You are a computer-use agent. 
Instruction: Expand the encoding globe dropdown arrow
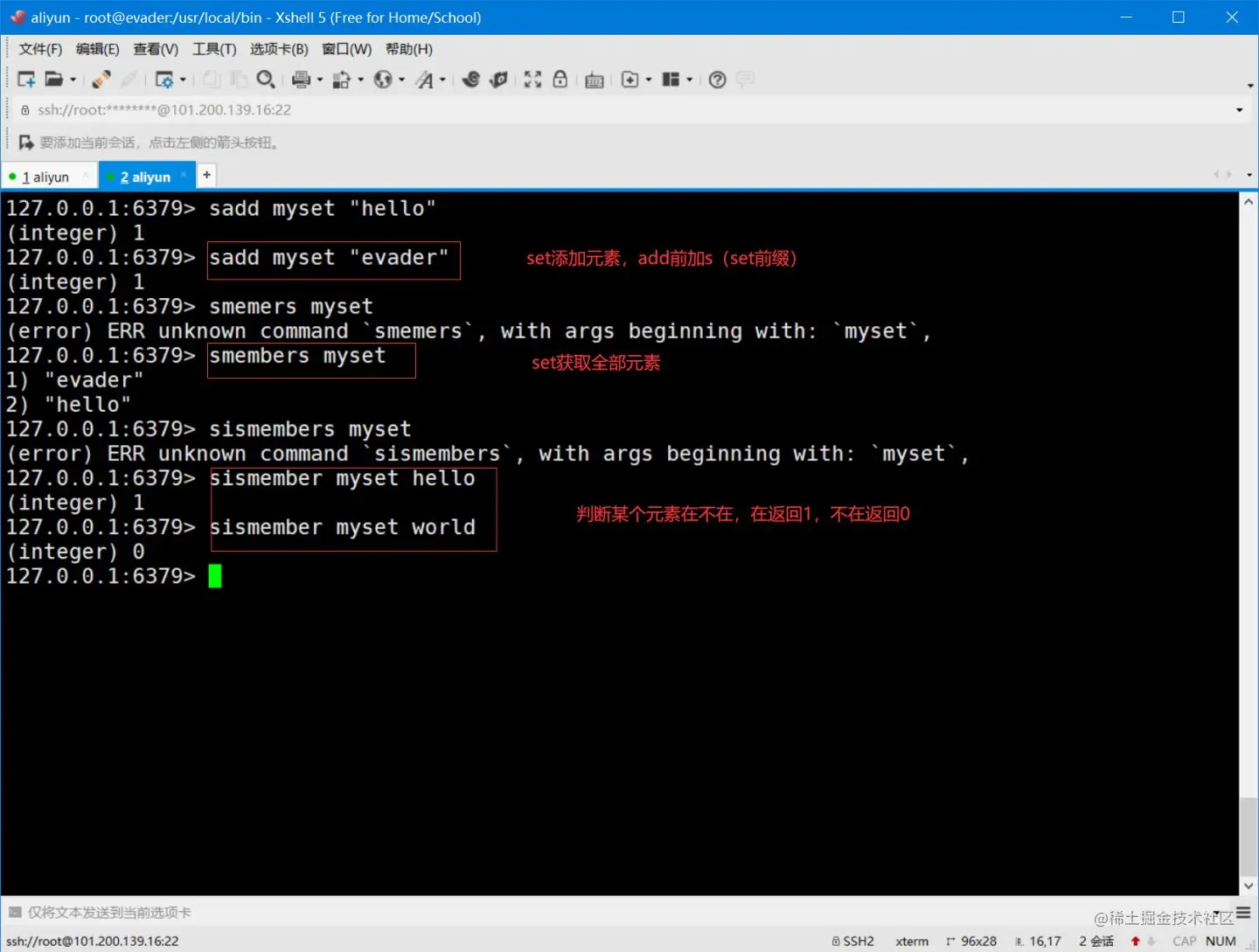pos(402,80)
